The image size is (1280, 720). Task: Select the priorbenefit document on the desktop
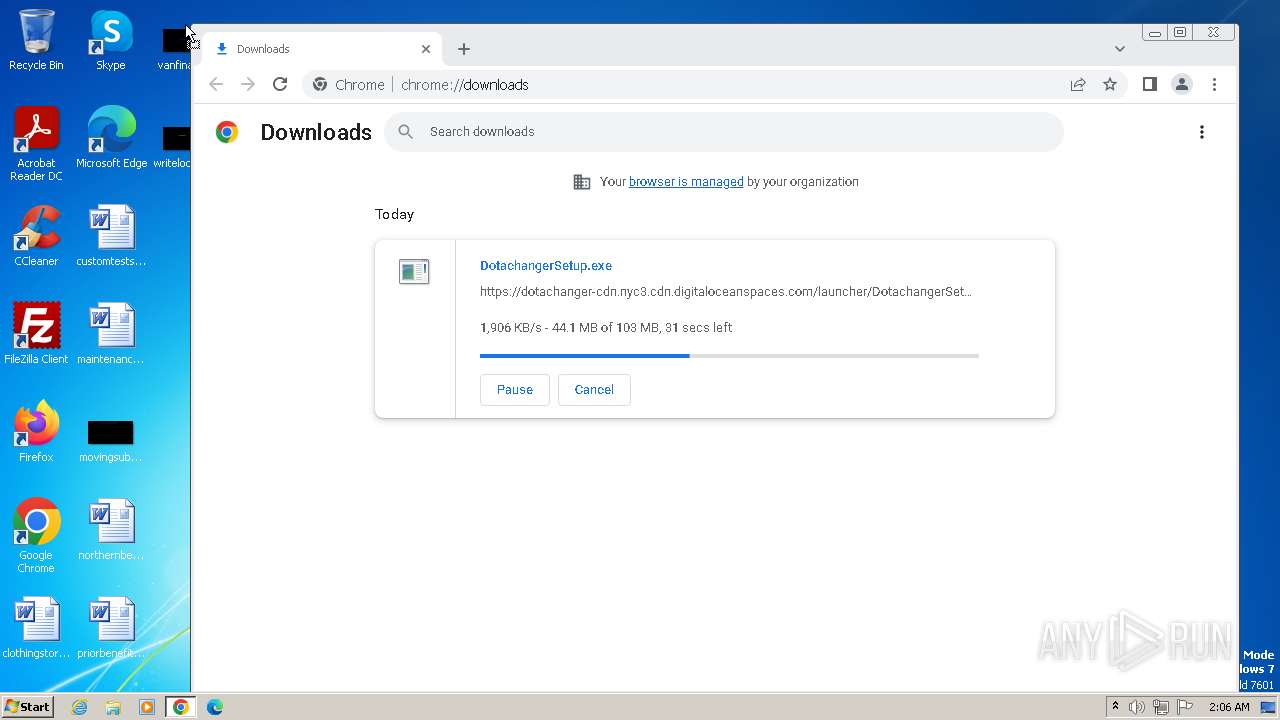tap(111, 628)
